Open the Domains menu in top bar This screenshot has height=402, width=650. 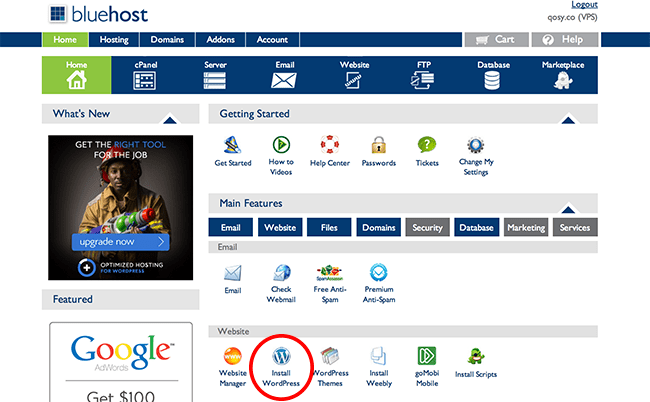pos(167,40)
